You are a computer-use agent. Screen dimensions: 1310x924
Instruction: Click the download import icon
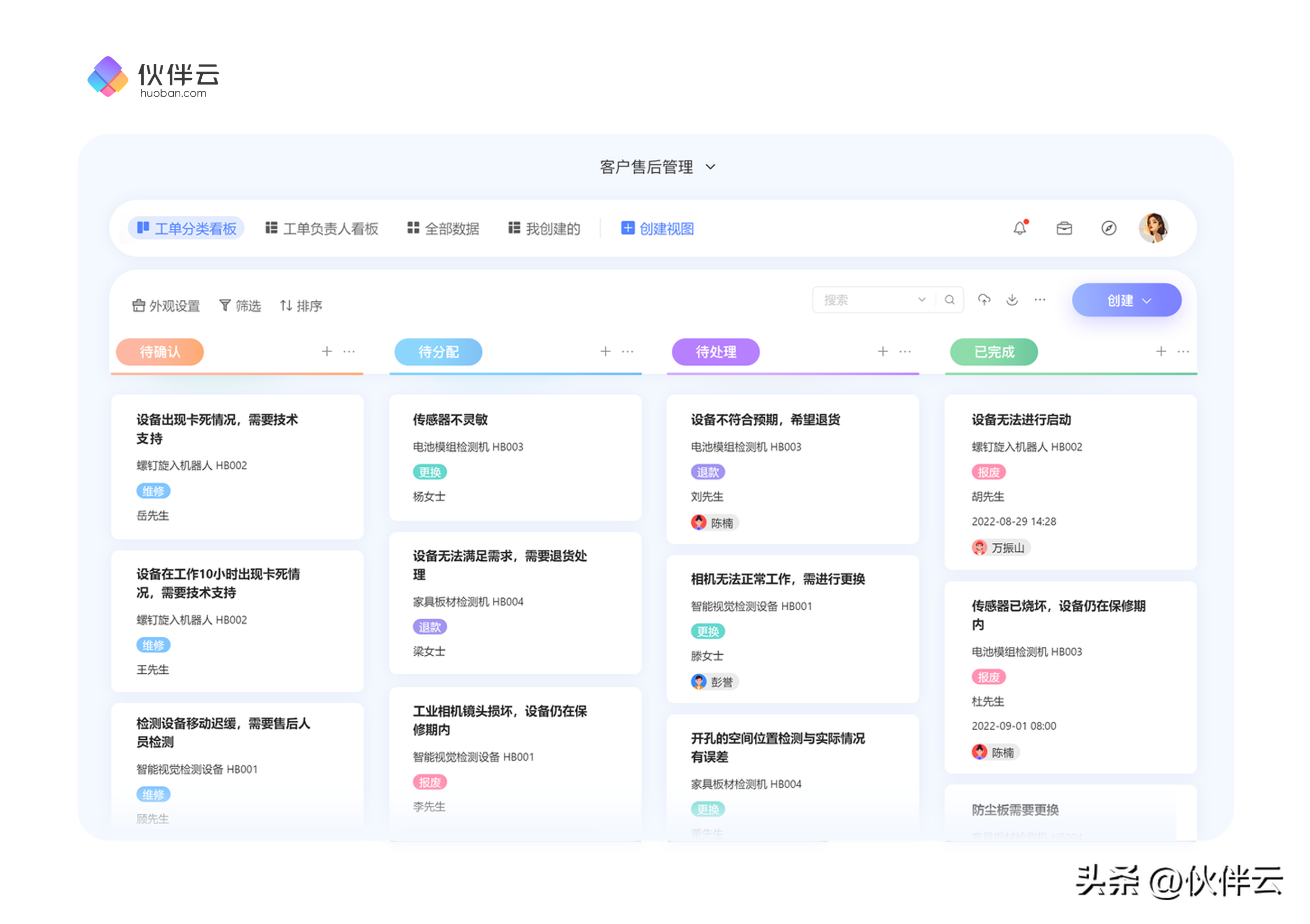click(x=1012, y=300)
